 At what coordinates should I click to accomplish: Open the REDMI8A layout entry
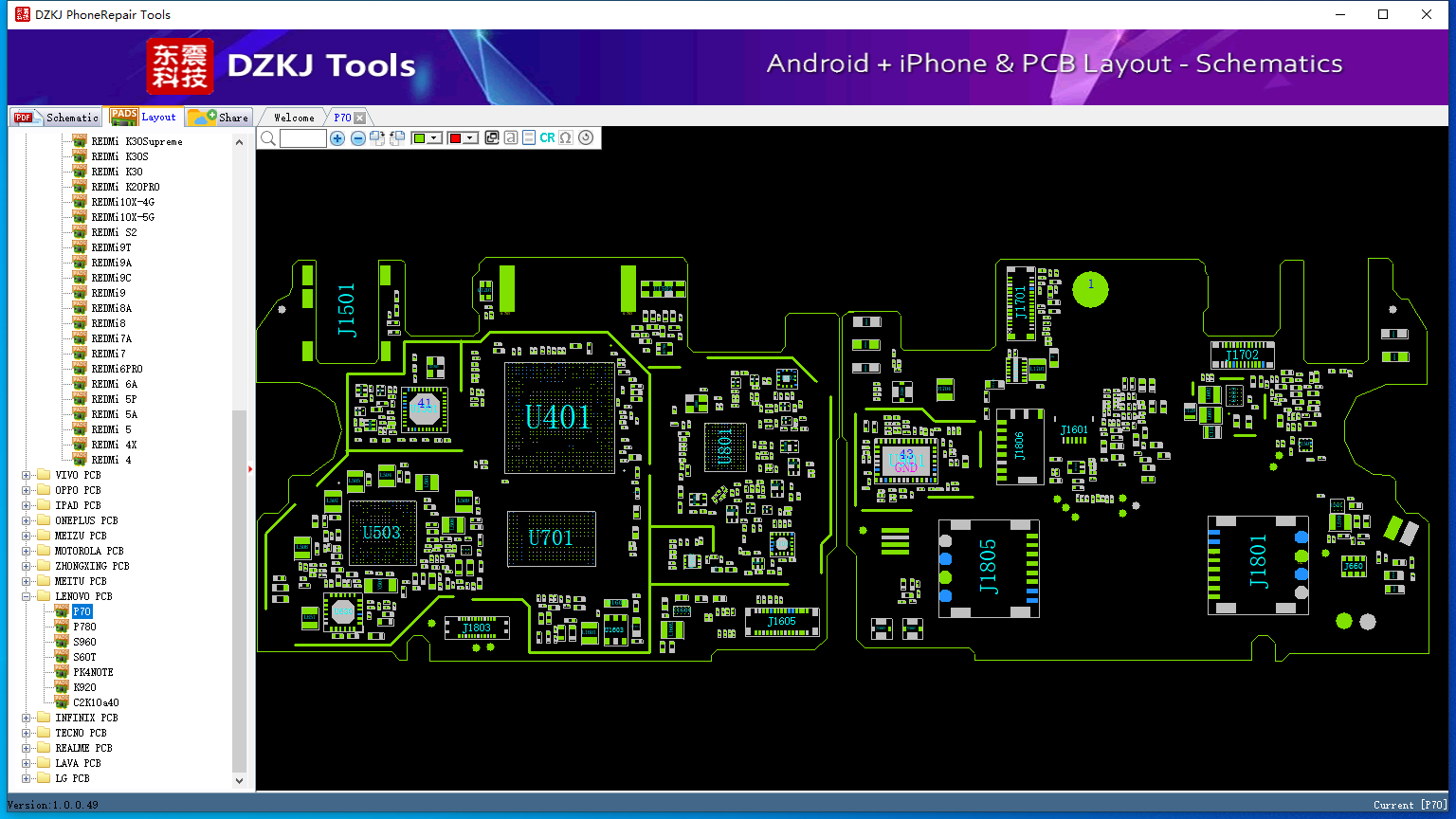pos(111,308)
